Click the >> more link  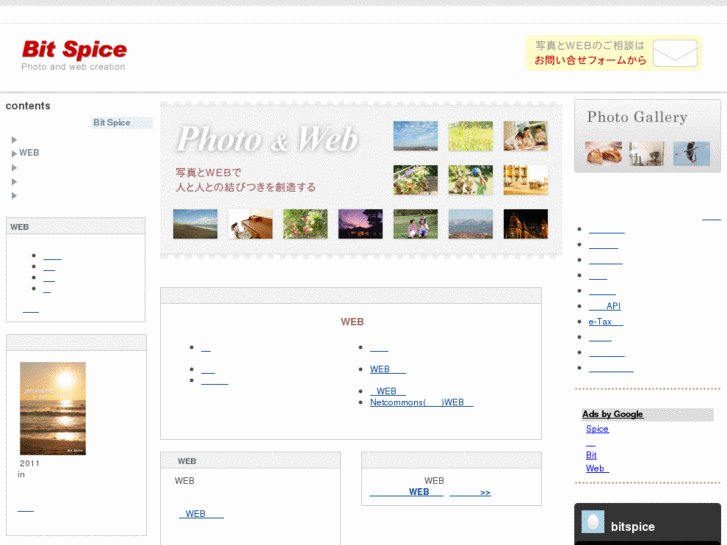[x=470, y=493]
